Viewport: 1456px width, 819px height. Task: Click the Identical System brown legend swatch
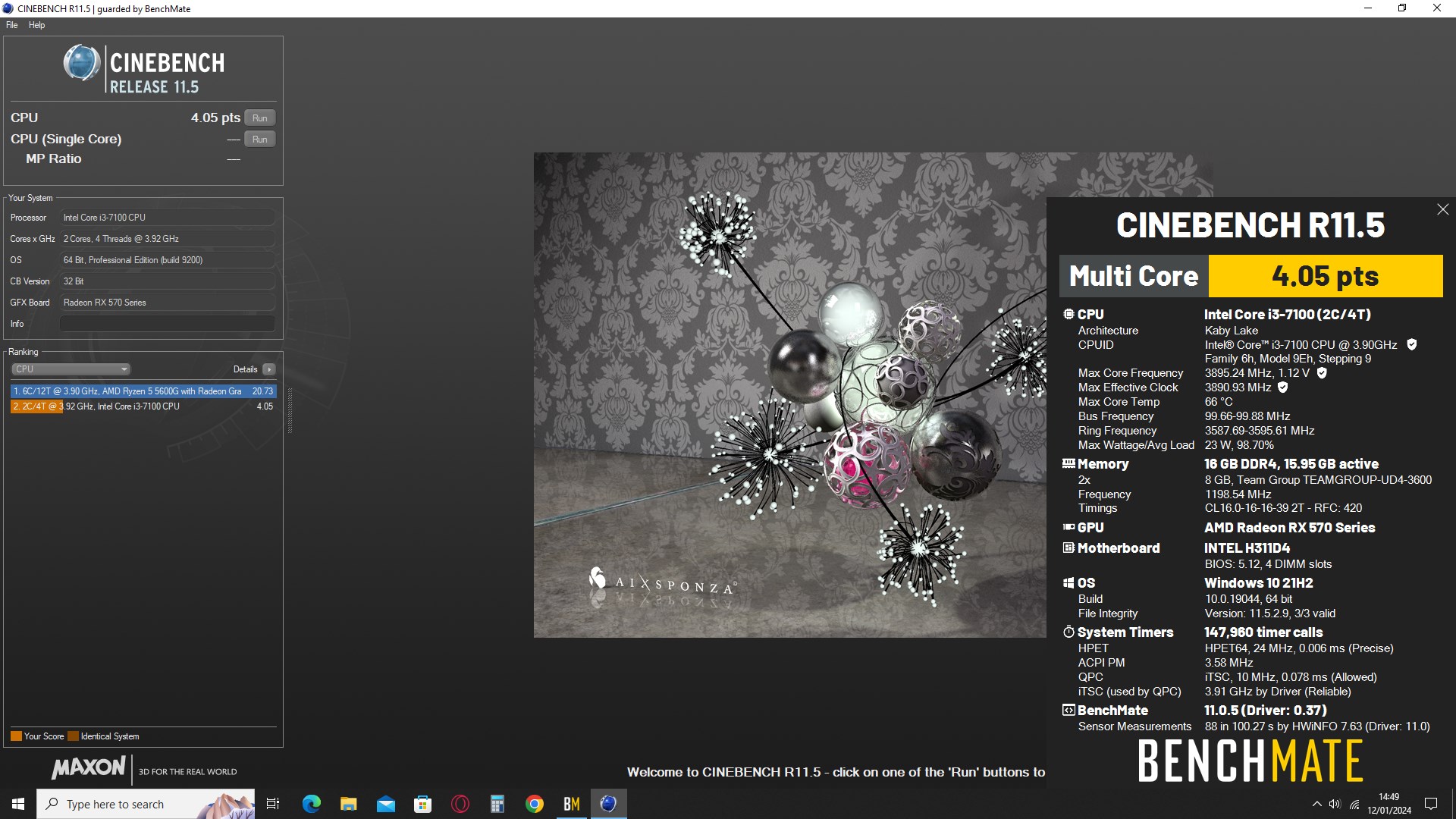coord(73,736)
